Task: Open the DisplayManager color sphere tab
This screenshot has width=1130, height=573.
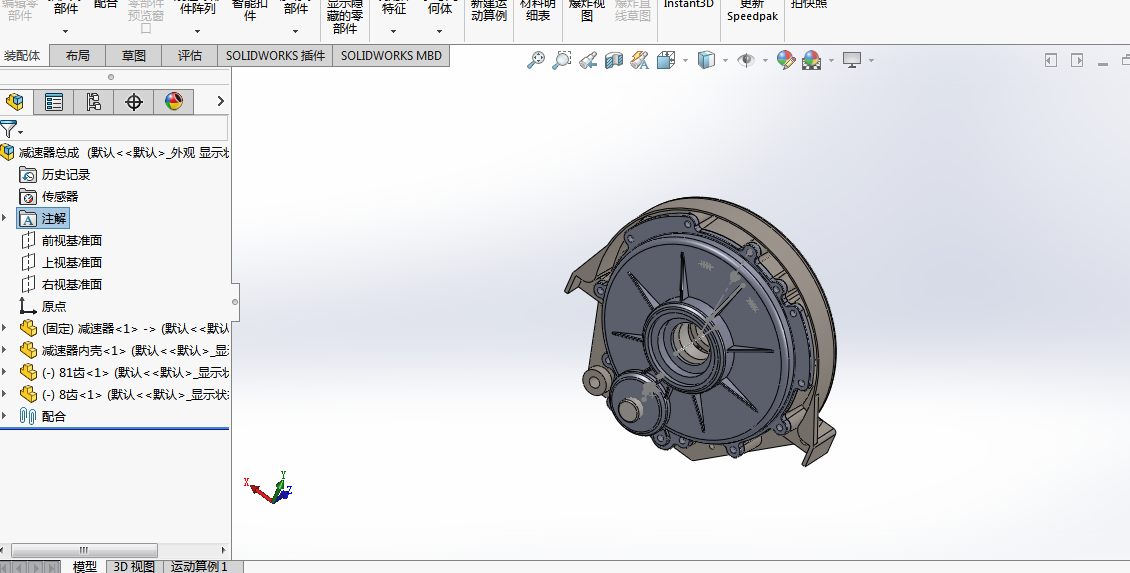Action: [174, 102]
